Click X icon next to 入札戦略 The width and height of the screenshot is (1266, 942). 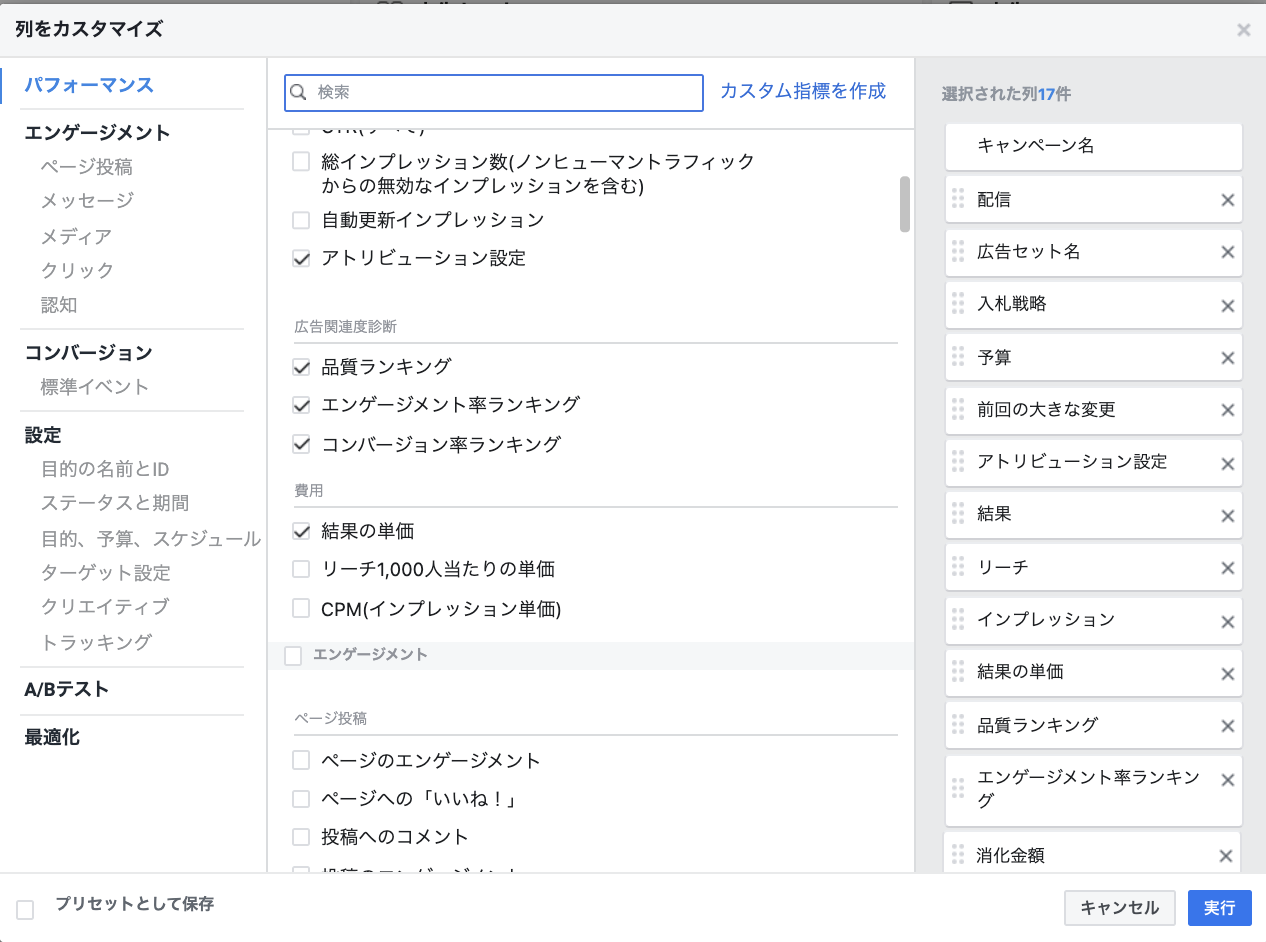[1227, 305]
